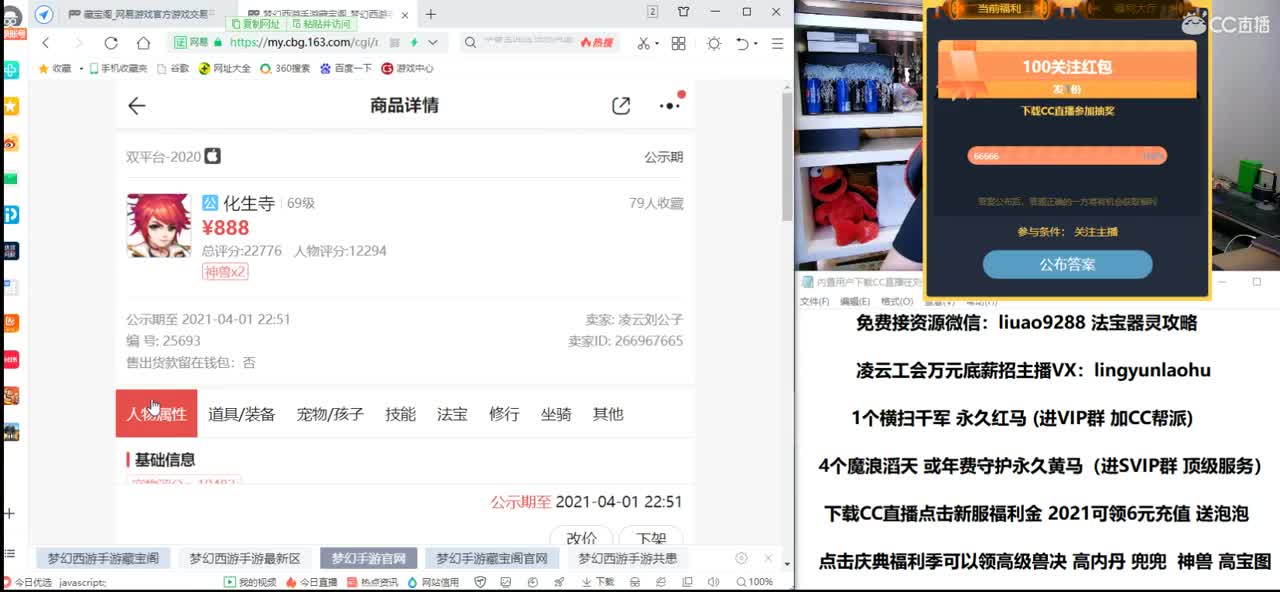This screenshot has width=1280, height=592.
Task: Open the 手机收藏夹 bookmark
Action: [x=118, y=69]
